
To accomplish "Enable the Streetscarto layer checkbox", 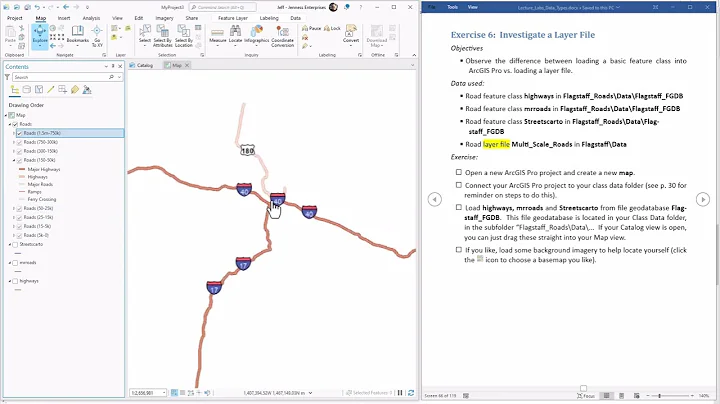I will (15, 245).
